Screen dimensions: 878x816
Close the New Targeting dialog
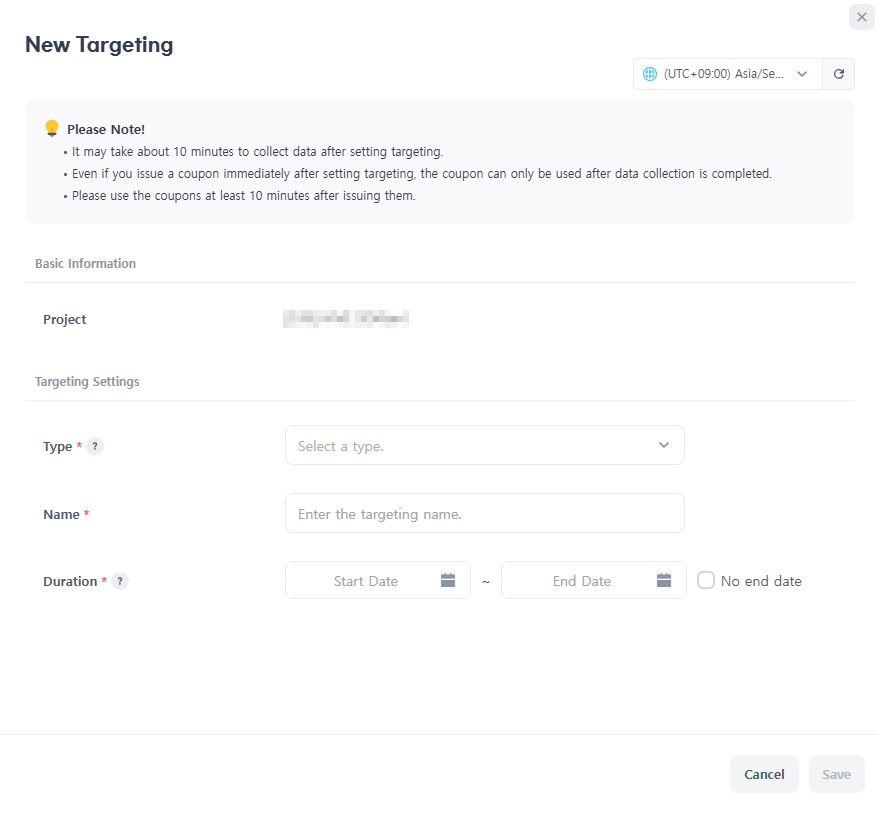pos(862,17)
